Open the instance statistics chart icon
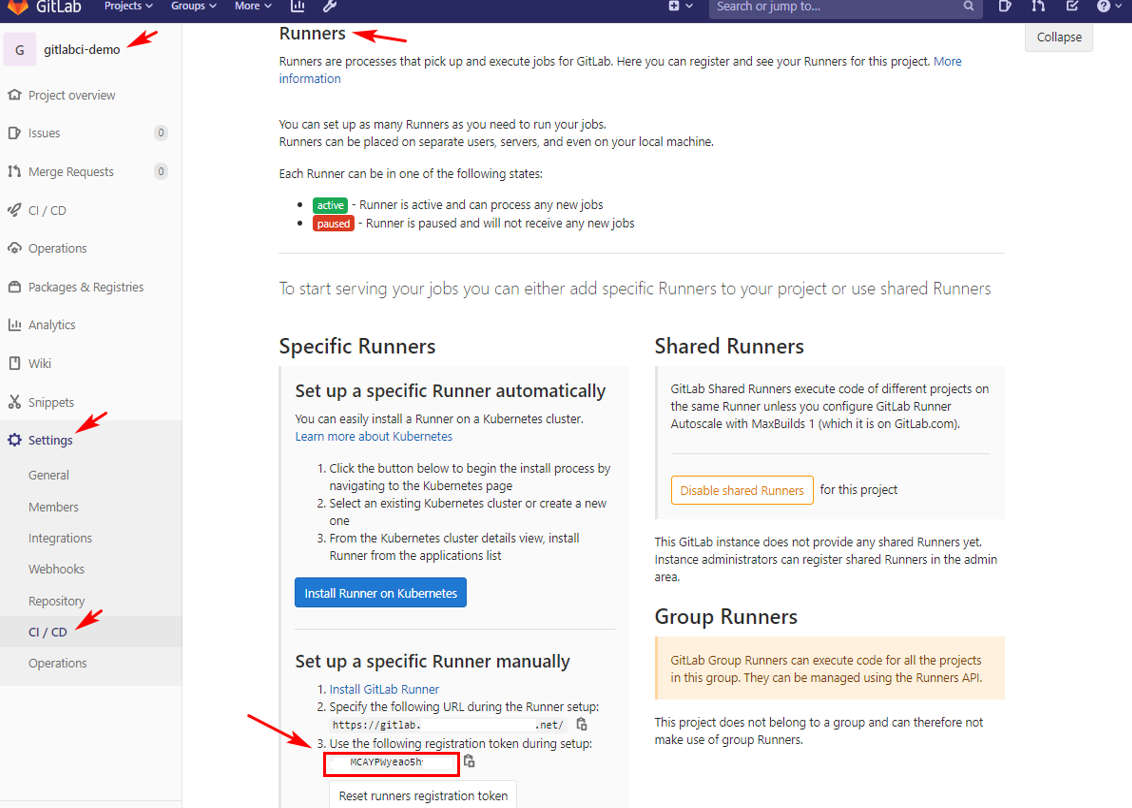Viewport: 1132px width, 808px height. coord(297,6)
